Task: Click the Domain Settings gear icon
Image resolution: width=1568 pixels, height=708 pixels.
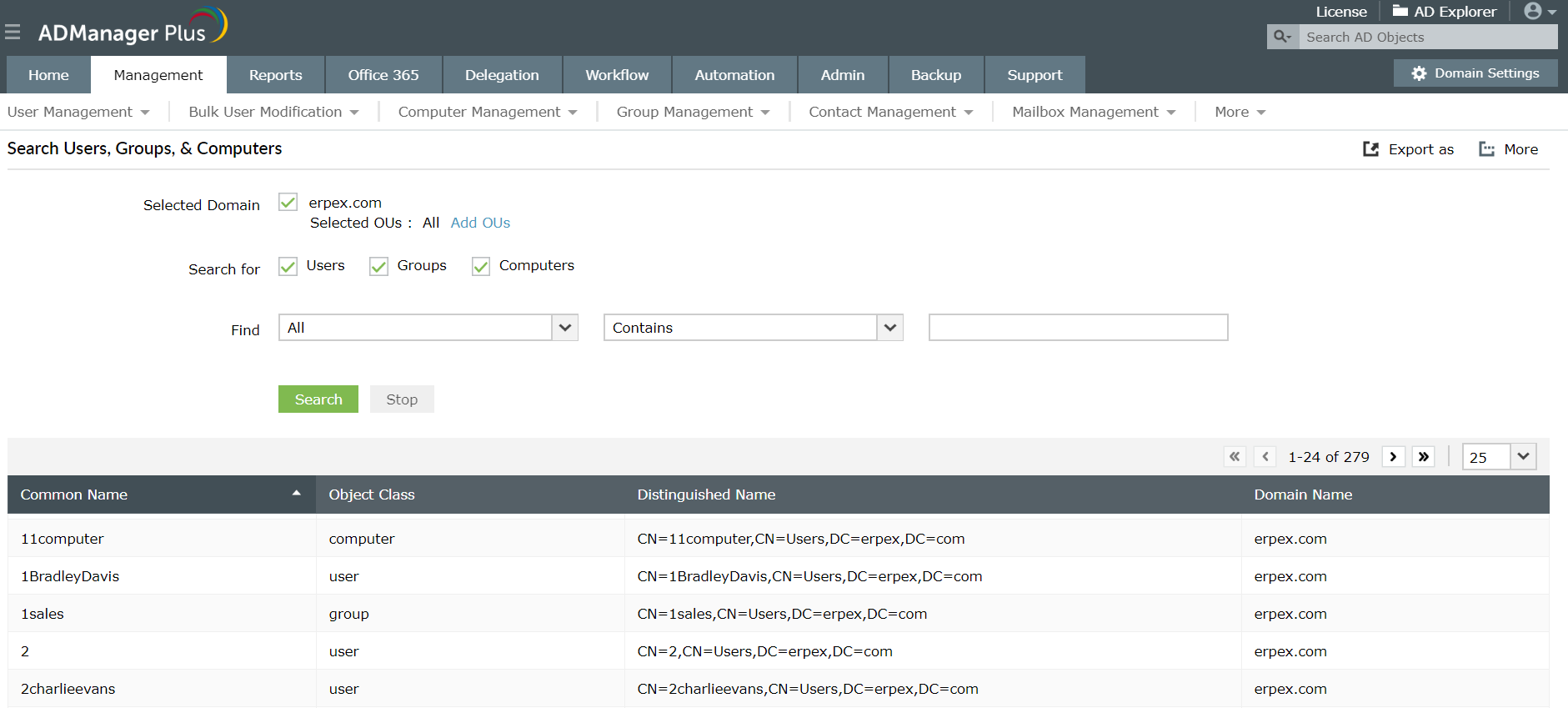Action: tap(1419, 73)
